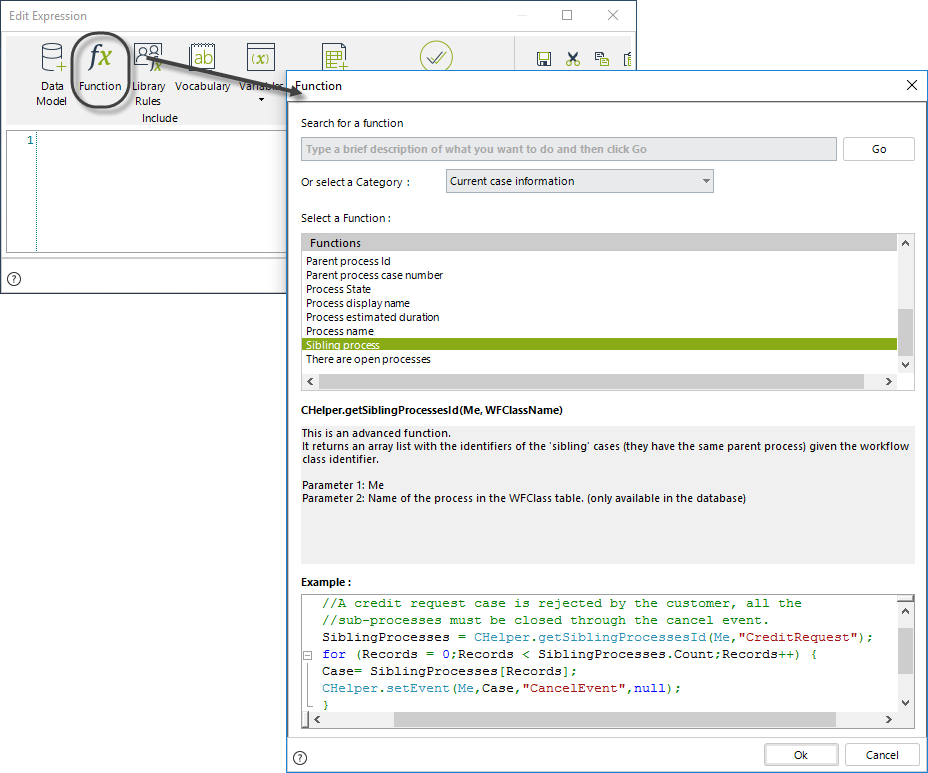
Task: Open Library Rules in Edit Expression
Action: pyautogui.click(x=148, y=75)
